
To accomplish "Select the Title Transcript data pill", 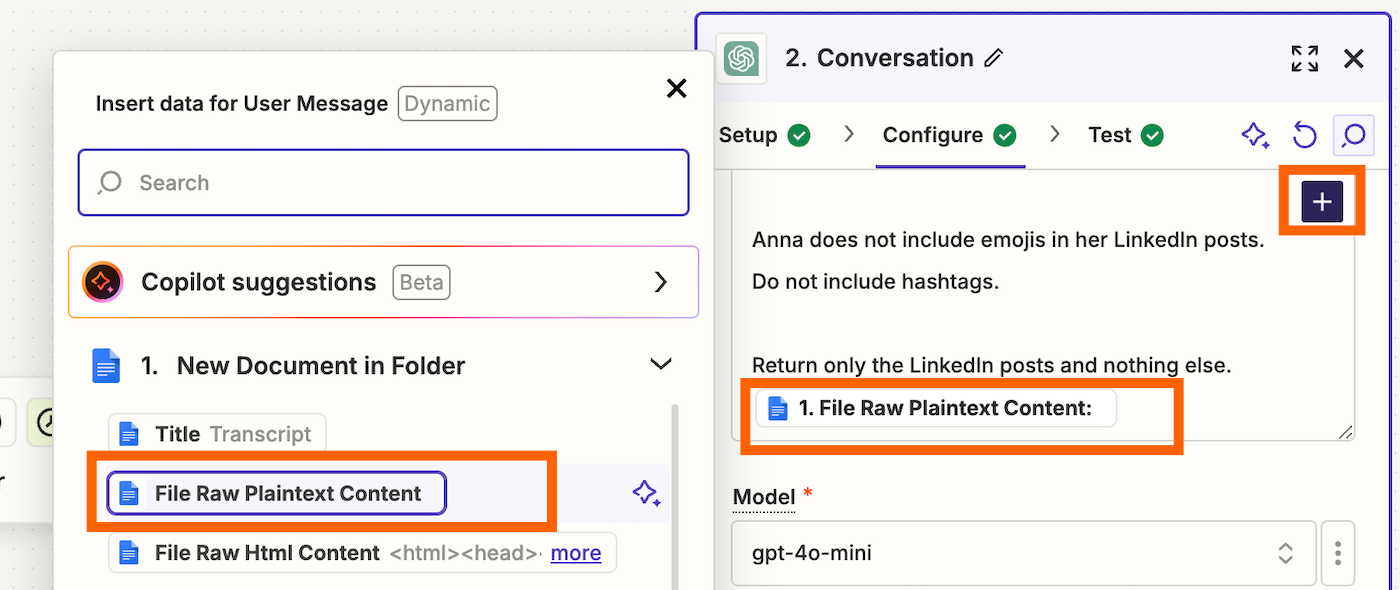I will coord(217,434).
